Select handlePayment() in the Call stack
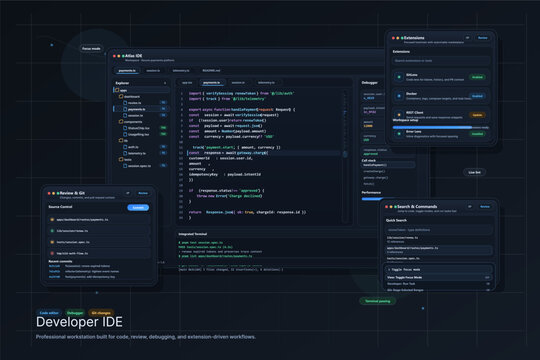540x360 pixels. 388,165
